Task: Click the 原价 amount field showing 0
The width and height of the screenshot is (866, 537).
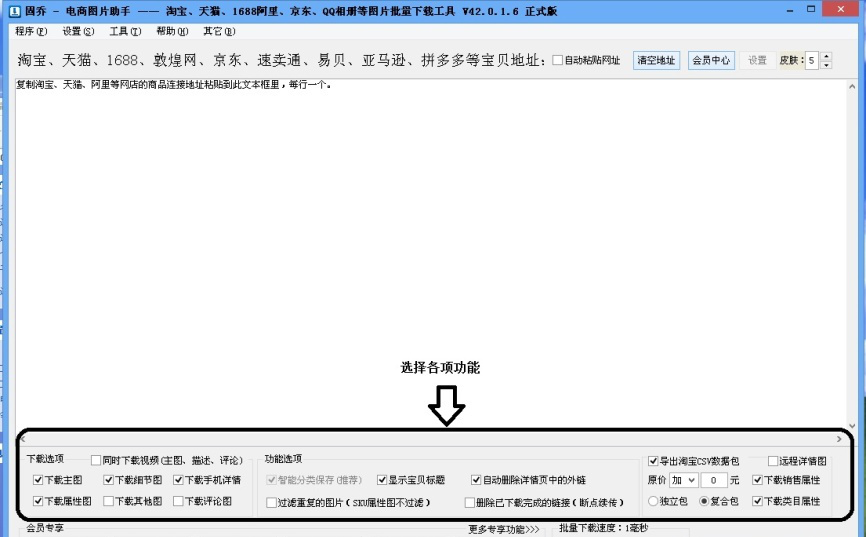Action: coord(714,480)
